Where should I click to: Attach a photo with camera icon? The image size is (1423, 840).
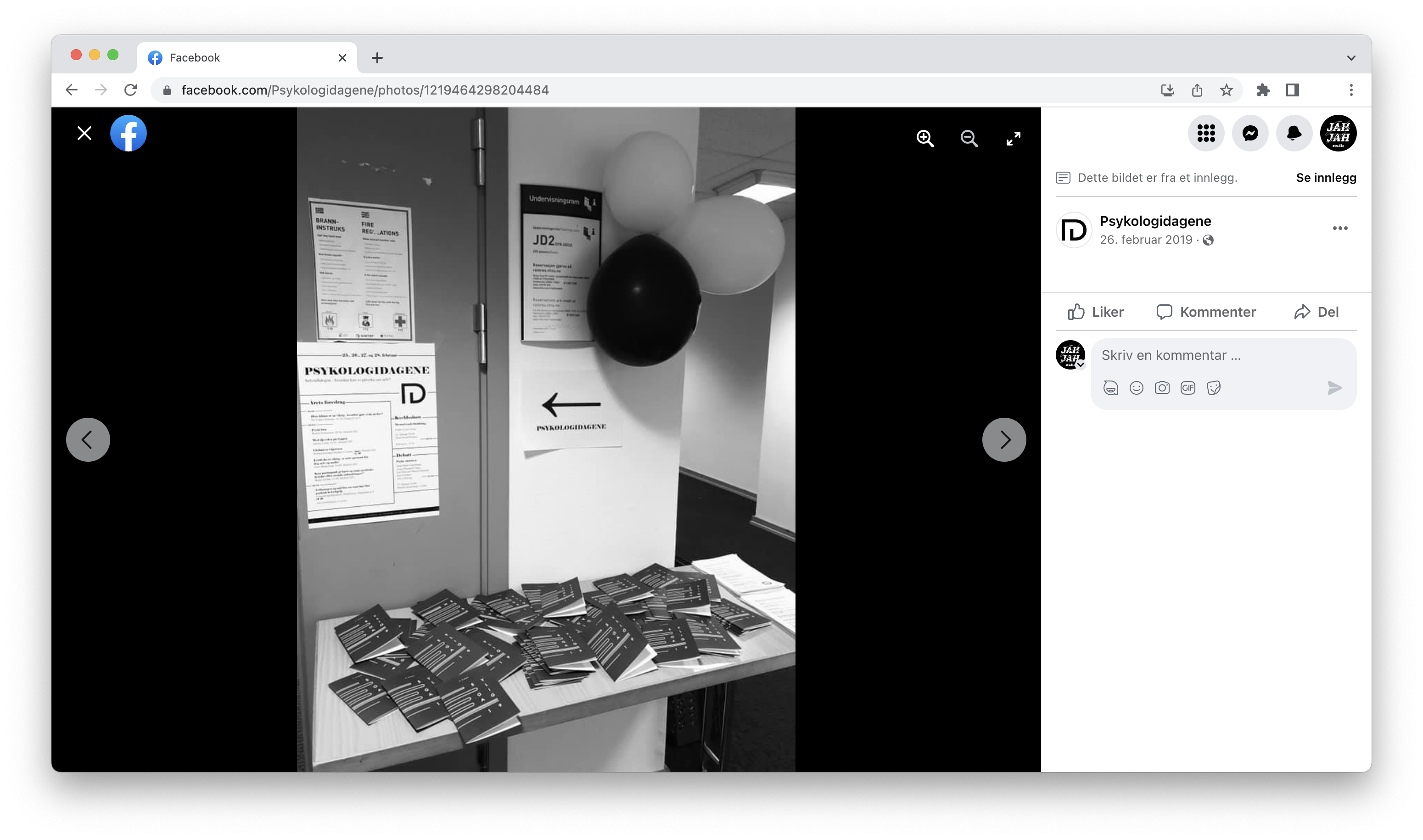(x=1162, y=388)
